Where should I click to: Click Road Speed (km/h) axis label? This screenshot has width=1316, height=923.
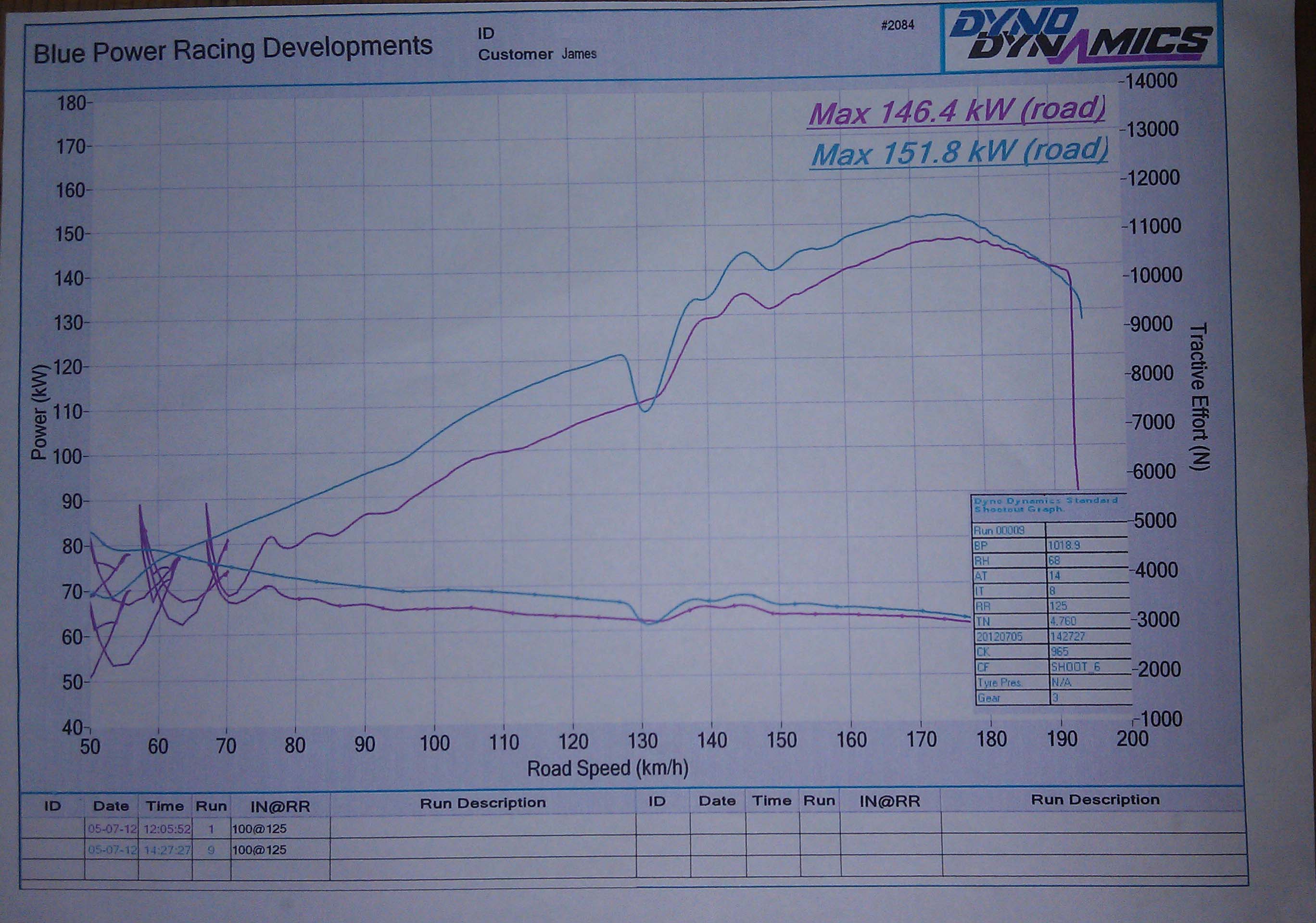[607, 768]
